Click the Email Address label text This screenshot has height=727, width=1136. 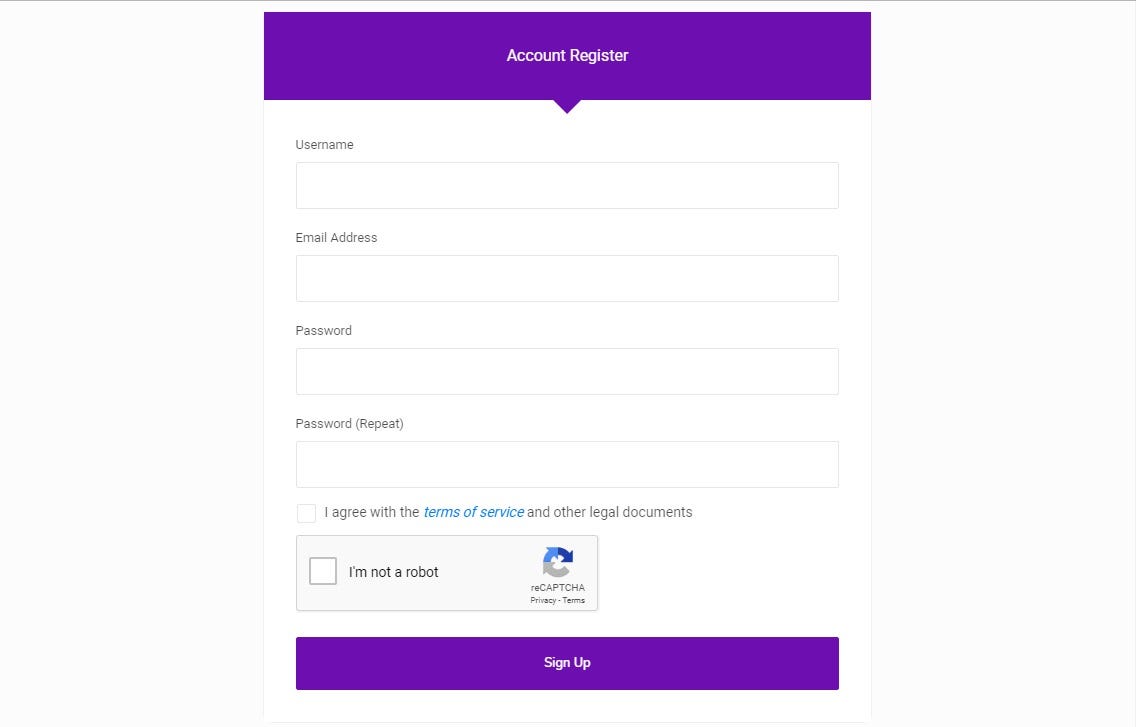point(336,237)
